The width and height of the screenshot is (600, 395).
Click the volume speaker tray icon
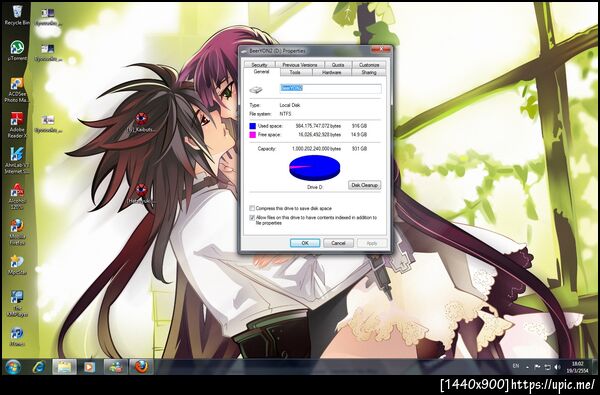click(558, 367)
